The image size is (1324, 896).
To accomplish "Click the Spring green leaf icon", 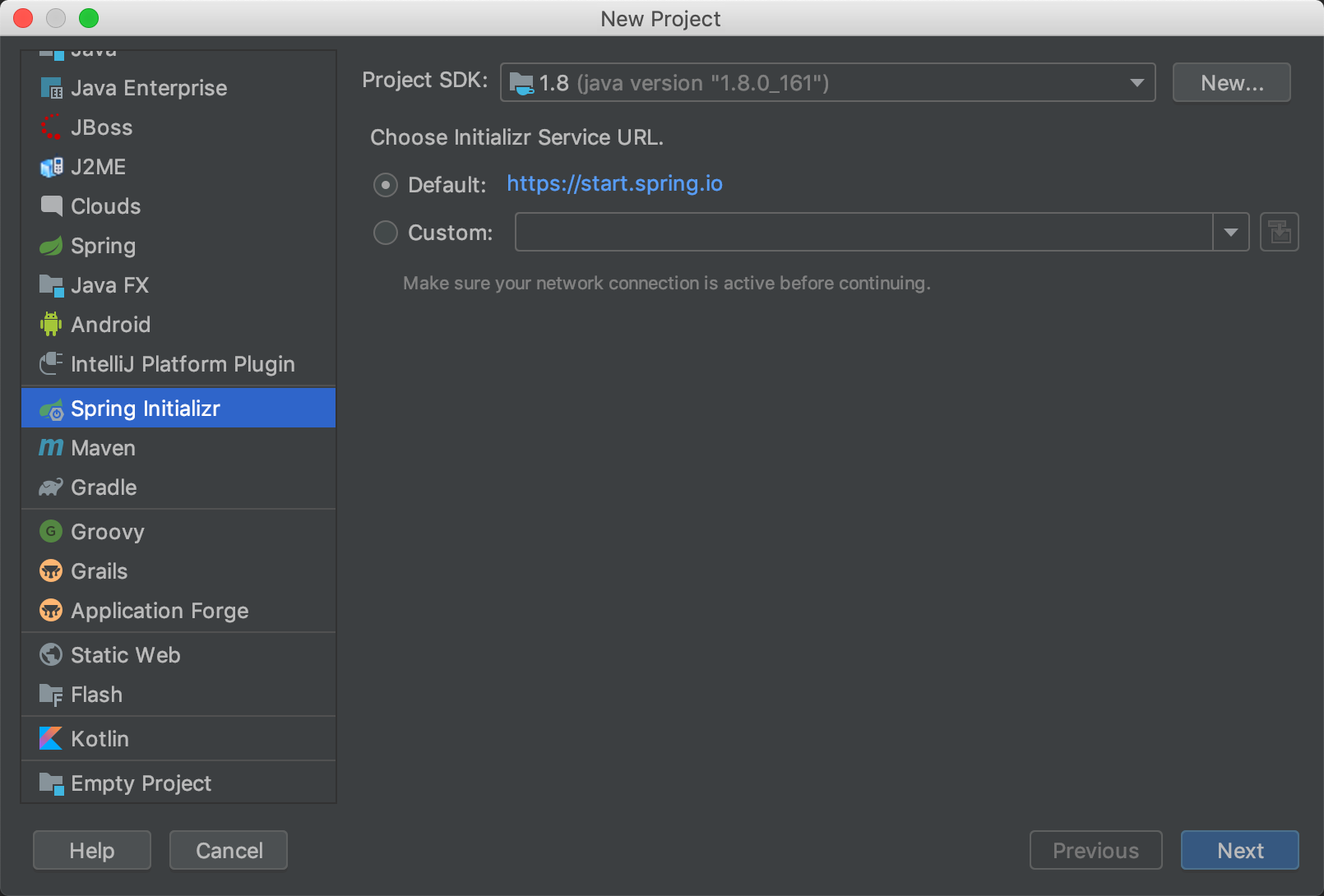I will 51,246.
